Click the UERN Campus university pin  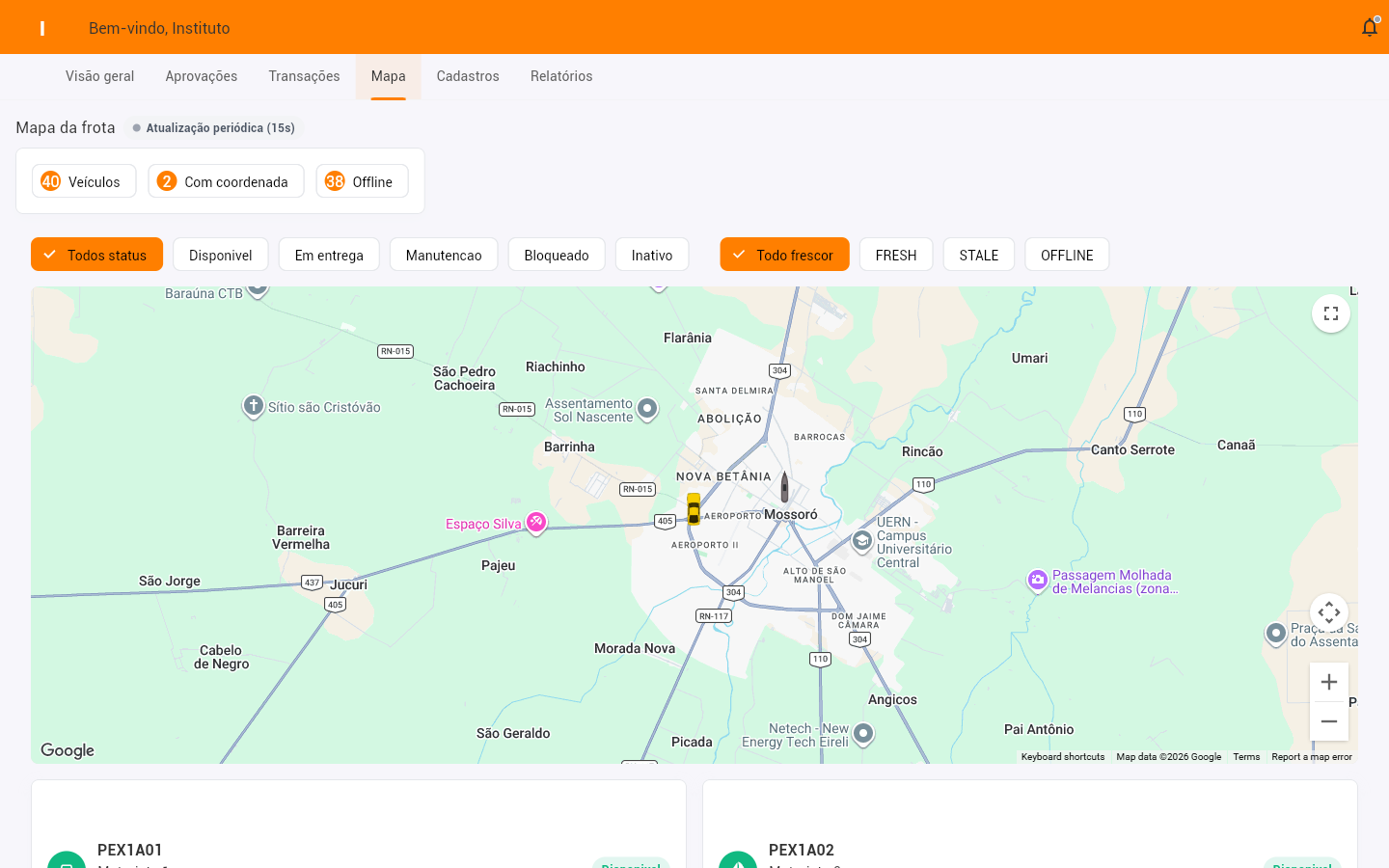862,542
